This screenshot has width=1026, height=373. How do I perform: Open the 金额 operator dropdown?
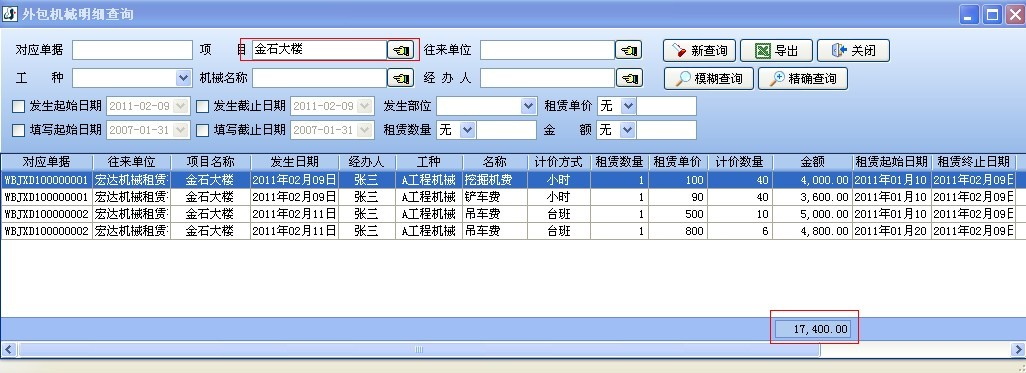coord(628,130)
